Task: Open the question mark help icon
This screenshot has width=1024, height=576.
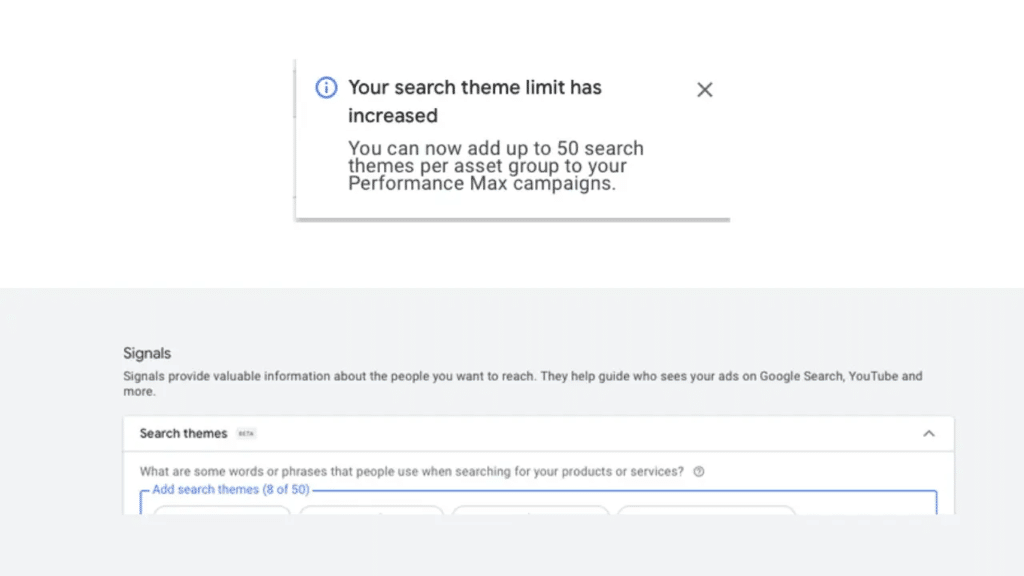Action: click(x=699, y=471)
